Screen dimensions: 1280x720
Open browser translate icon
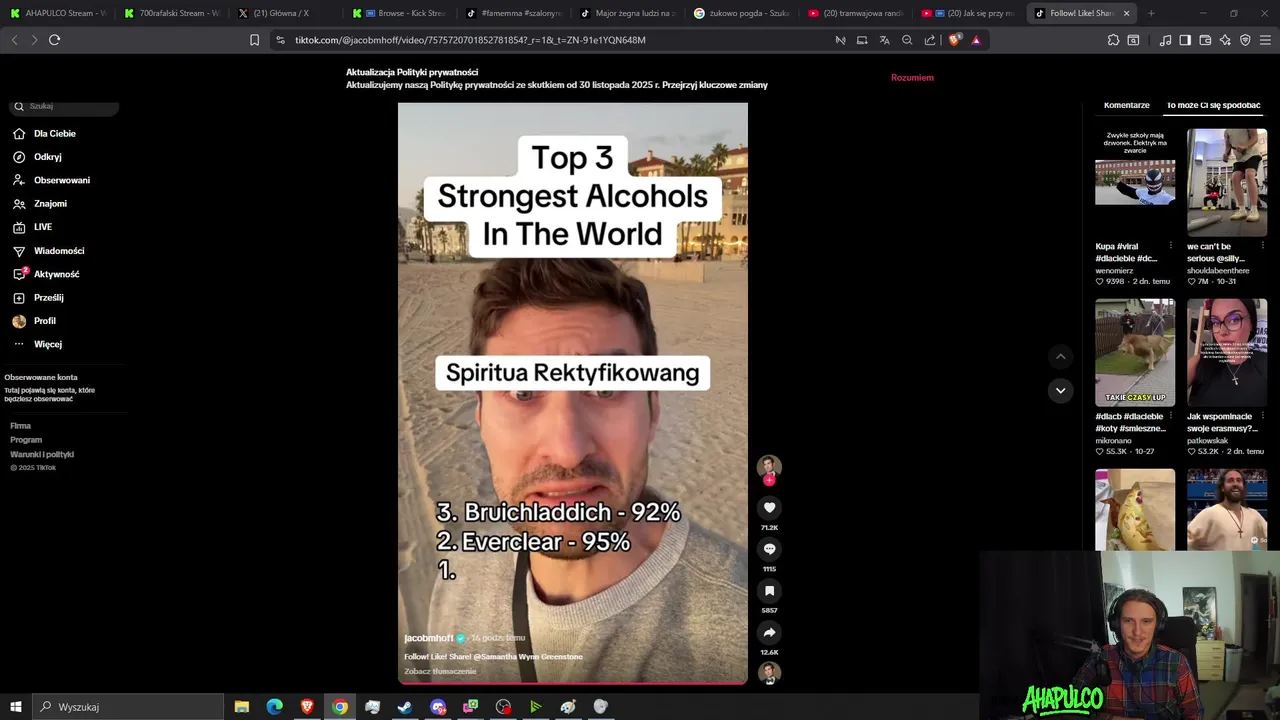coord(884,40)
